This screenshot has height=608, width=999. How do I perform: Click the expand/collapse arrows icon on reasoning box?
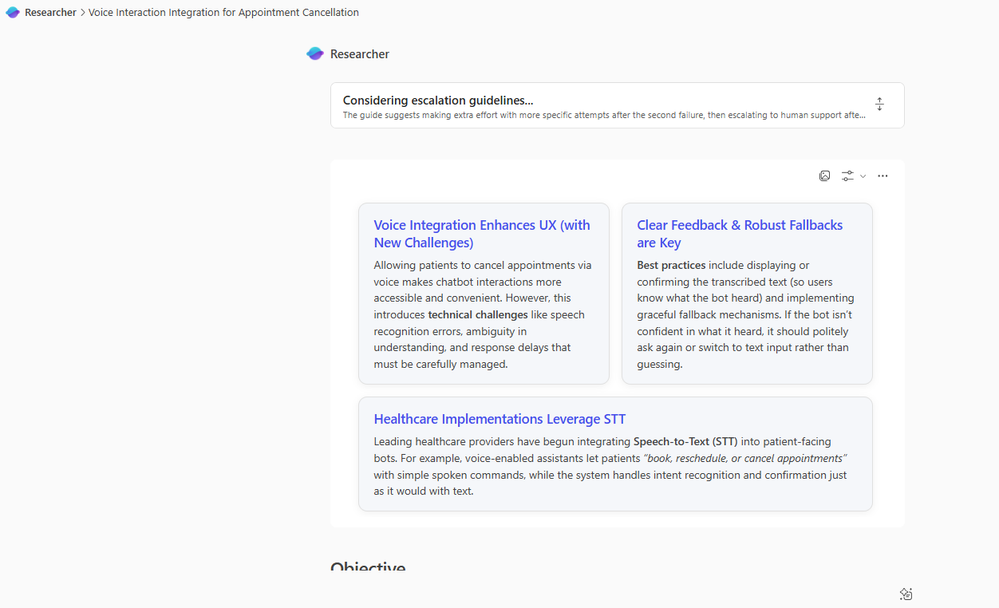879,105
